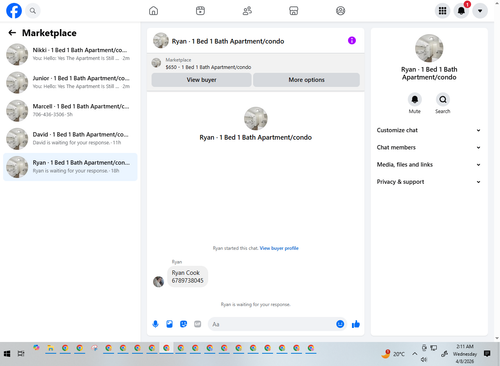Open the taskbar clock and date
This screenshot has height=366, width=500.
coord(465,354)
